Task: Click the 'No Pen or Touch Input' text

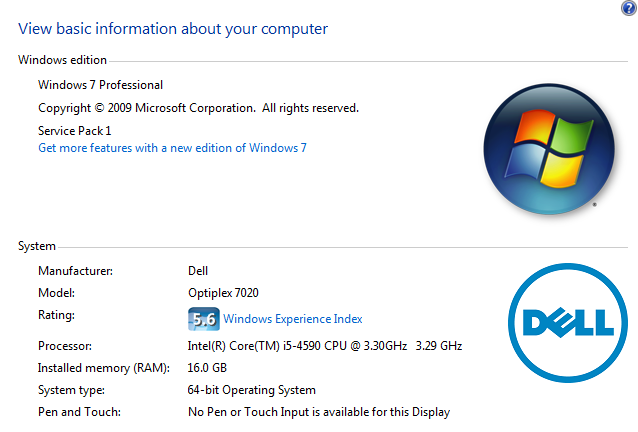Action: [x=318, y=412]
